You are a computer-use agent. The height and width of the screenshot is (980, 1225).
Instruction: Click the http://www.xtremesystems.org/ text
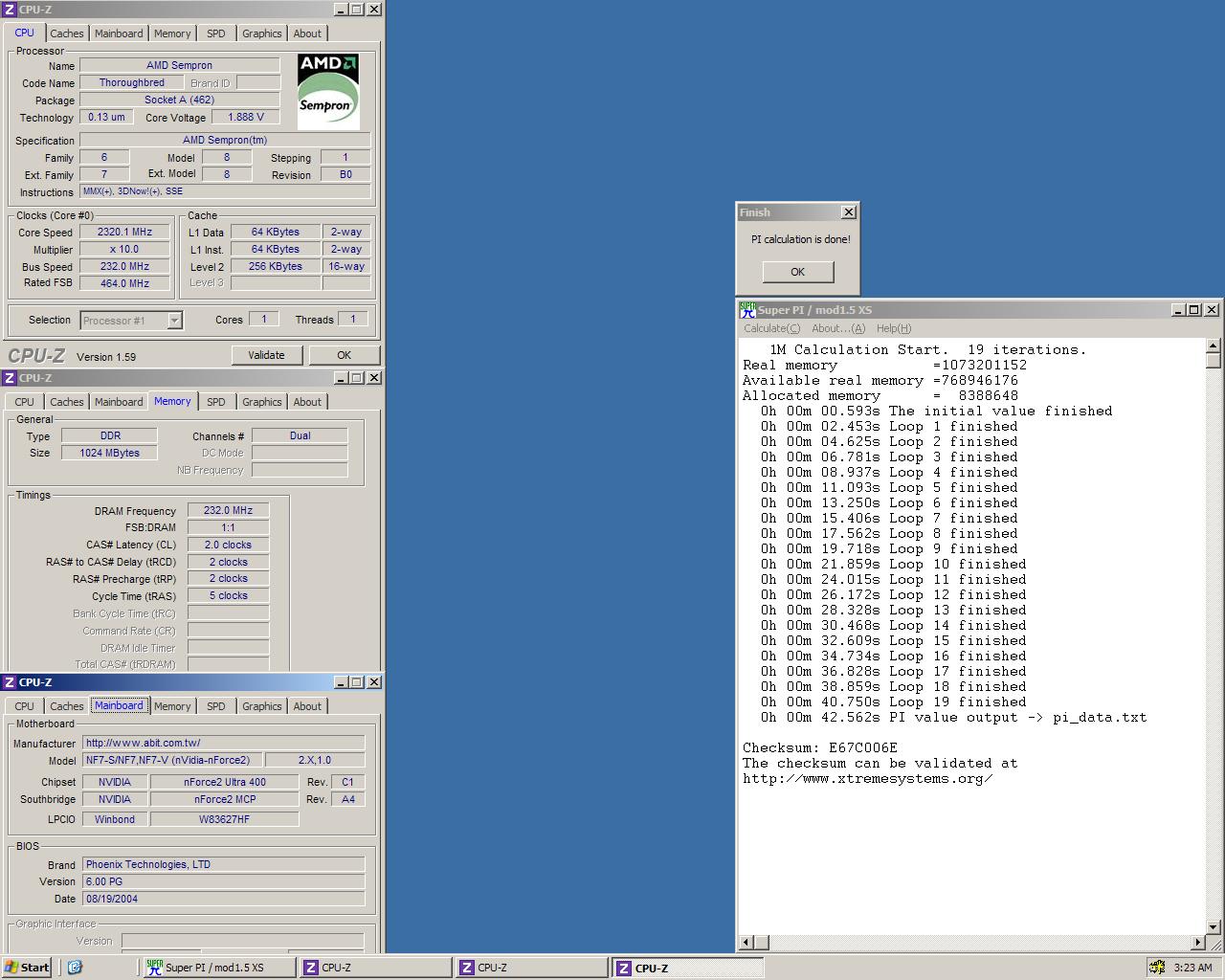tap(868, 778)
